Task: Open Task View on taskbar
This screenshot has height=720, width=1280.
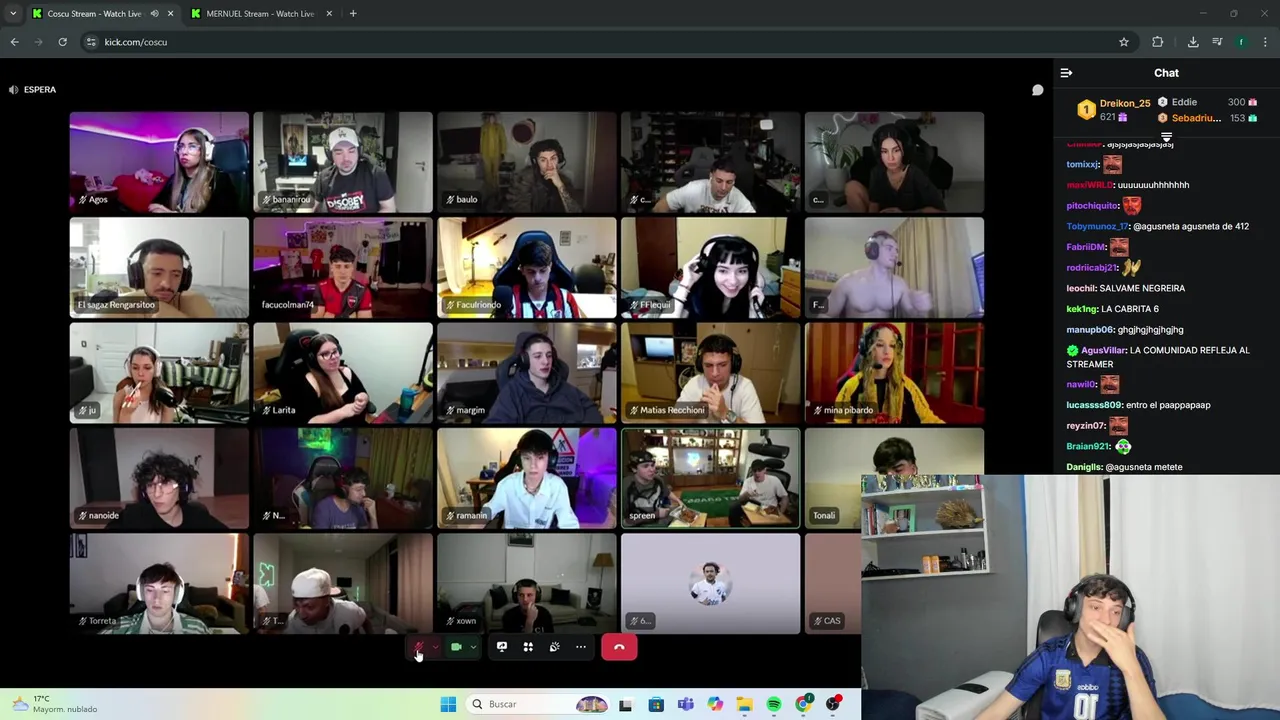Action: (625, 704)
